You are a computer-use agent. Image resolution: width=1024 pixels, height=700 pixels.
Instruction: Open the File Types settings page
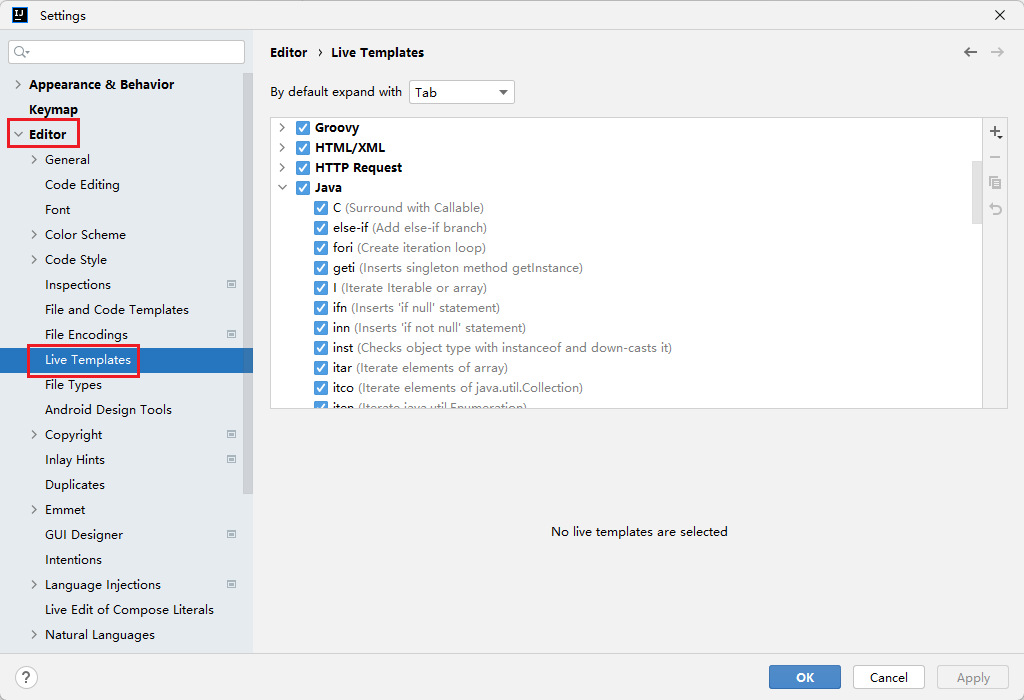pyautogui.click(x=73, y=385)
